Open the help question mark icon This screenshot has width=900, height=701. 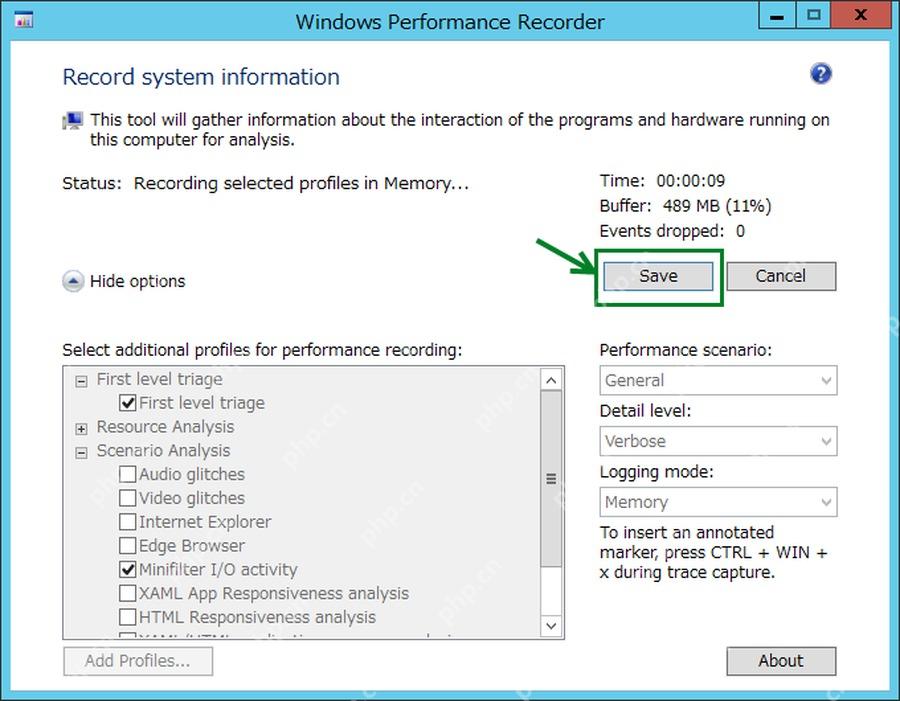pos(821,74)
